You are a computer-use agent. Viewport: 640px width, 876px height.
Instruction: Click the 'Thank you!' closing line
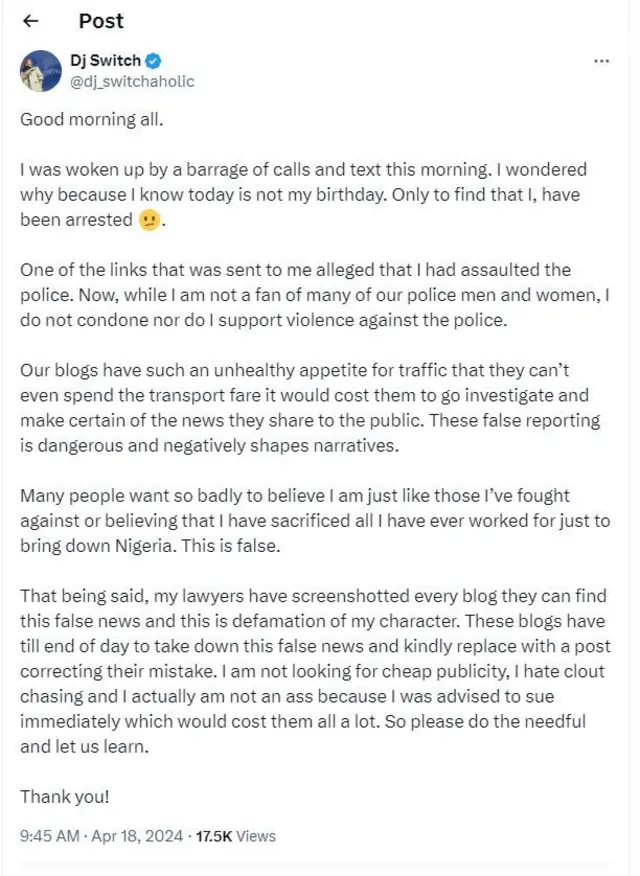click(65, 797)
